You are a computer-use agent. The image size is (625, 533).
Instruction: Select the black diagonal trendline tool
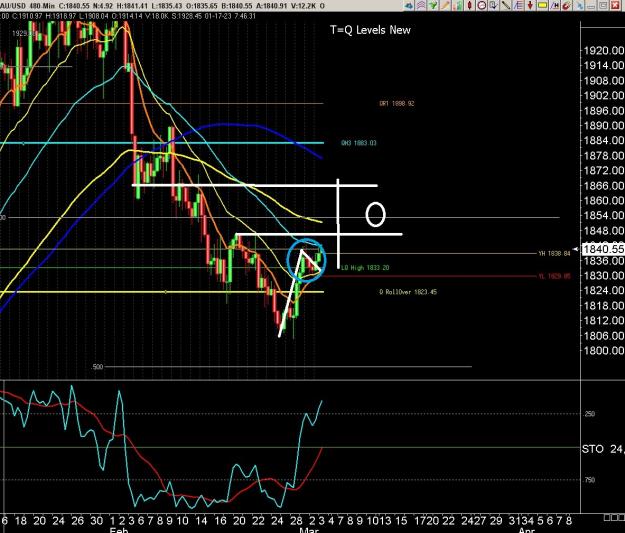click(506, 6)
